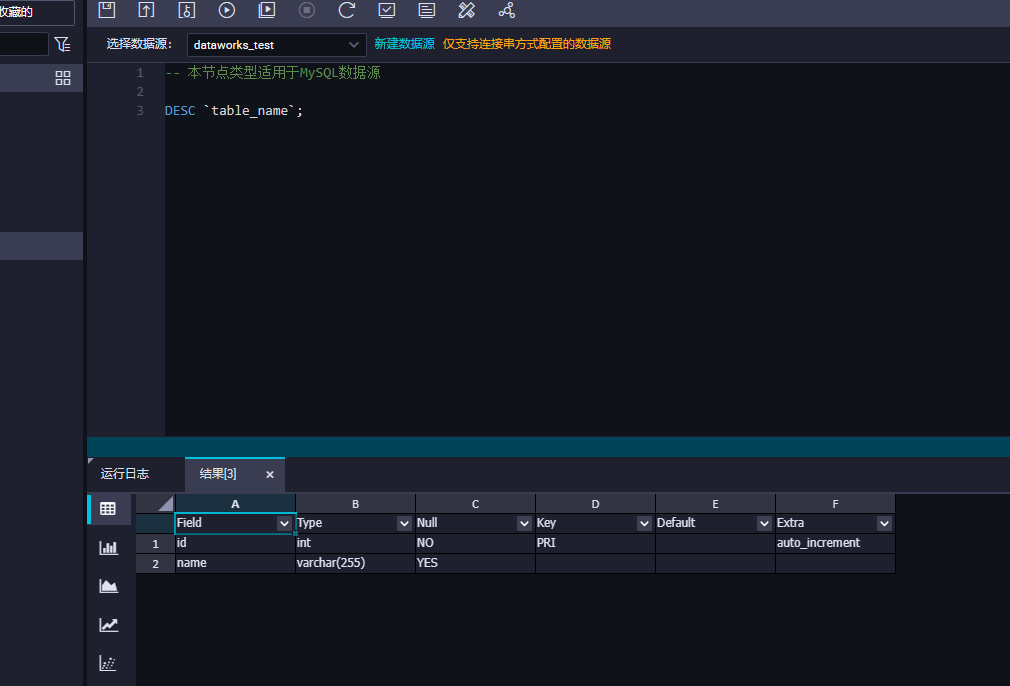The height and width of the screenshot is (686, 1010).
Task: Switch to the 运行日志 tab
Action: pos(125,474)
